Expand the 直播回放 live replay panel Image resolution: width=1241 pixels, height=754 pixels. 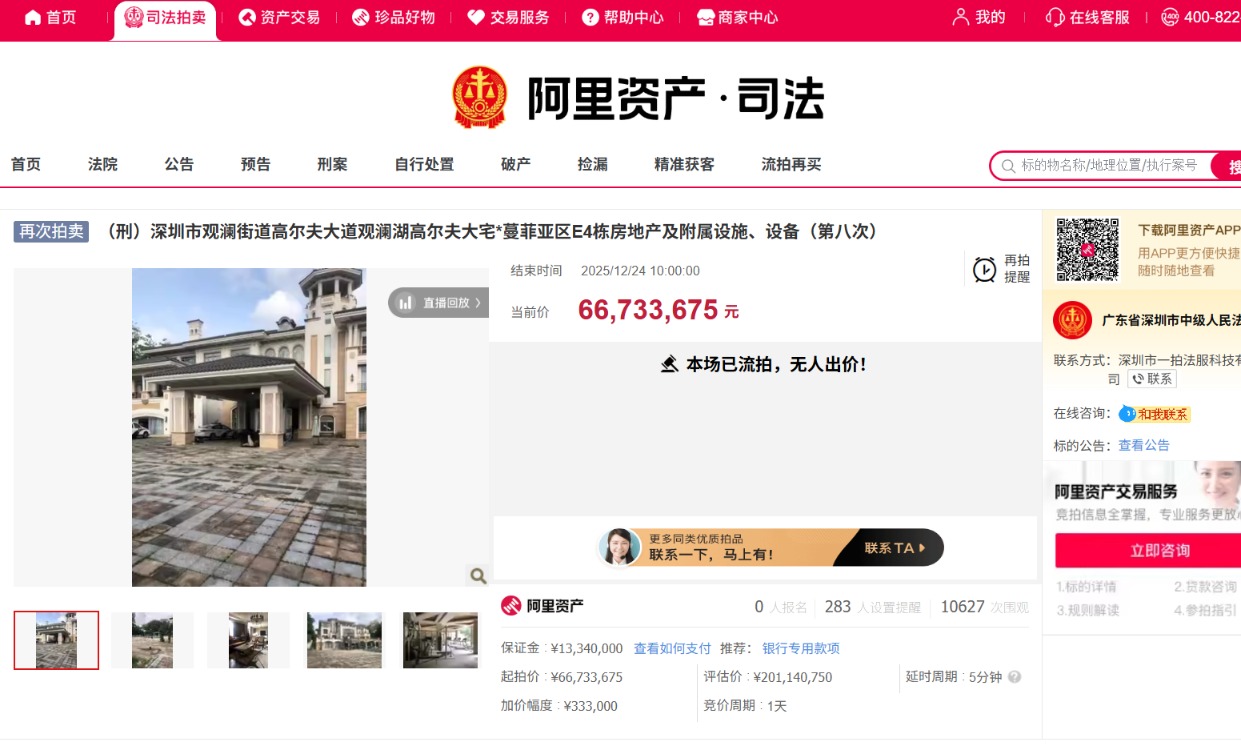point(438,302)
